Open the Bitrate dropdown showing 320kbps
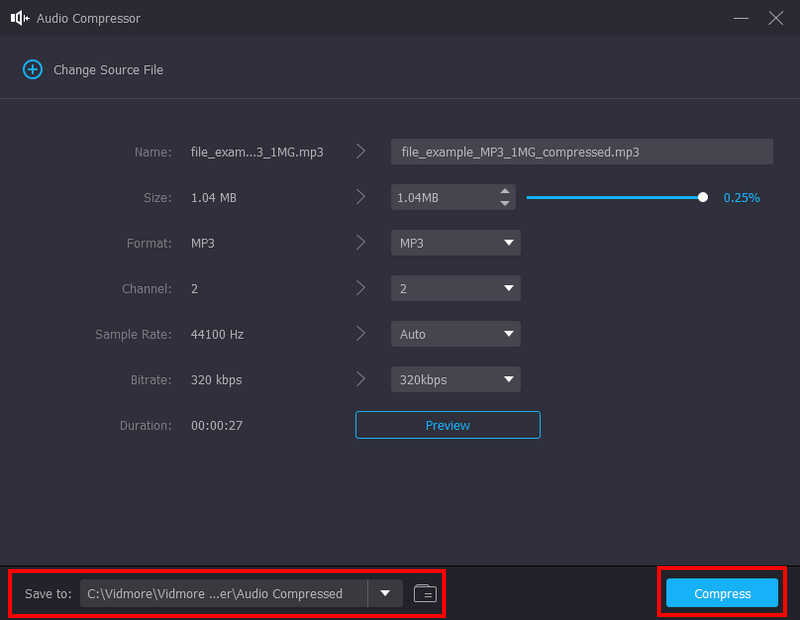The height and width of the screenshot is (620, 800). point(455,379)
